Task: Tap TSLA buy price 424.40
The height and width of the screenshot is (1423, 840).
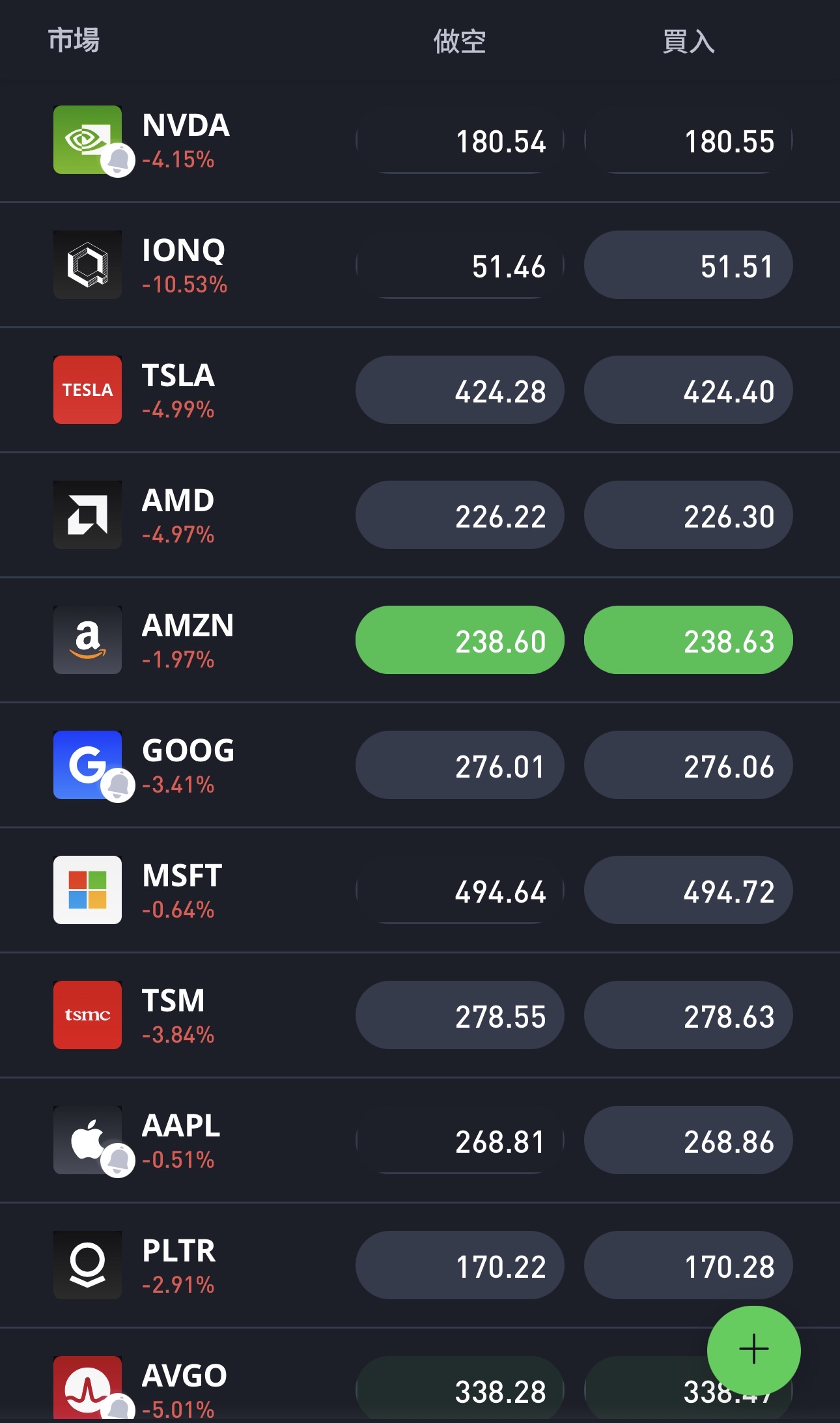Action: [x=688, y=390]
